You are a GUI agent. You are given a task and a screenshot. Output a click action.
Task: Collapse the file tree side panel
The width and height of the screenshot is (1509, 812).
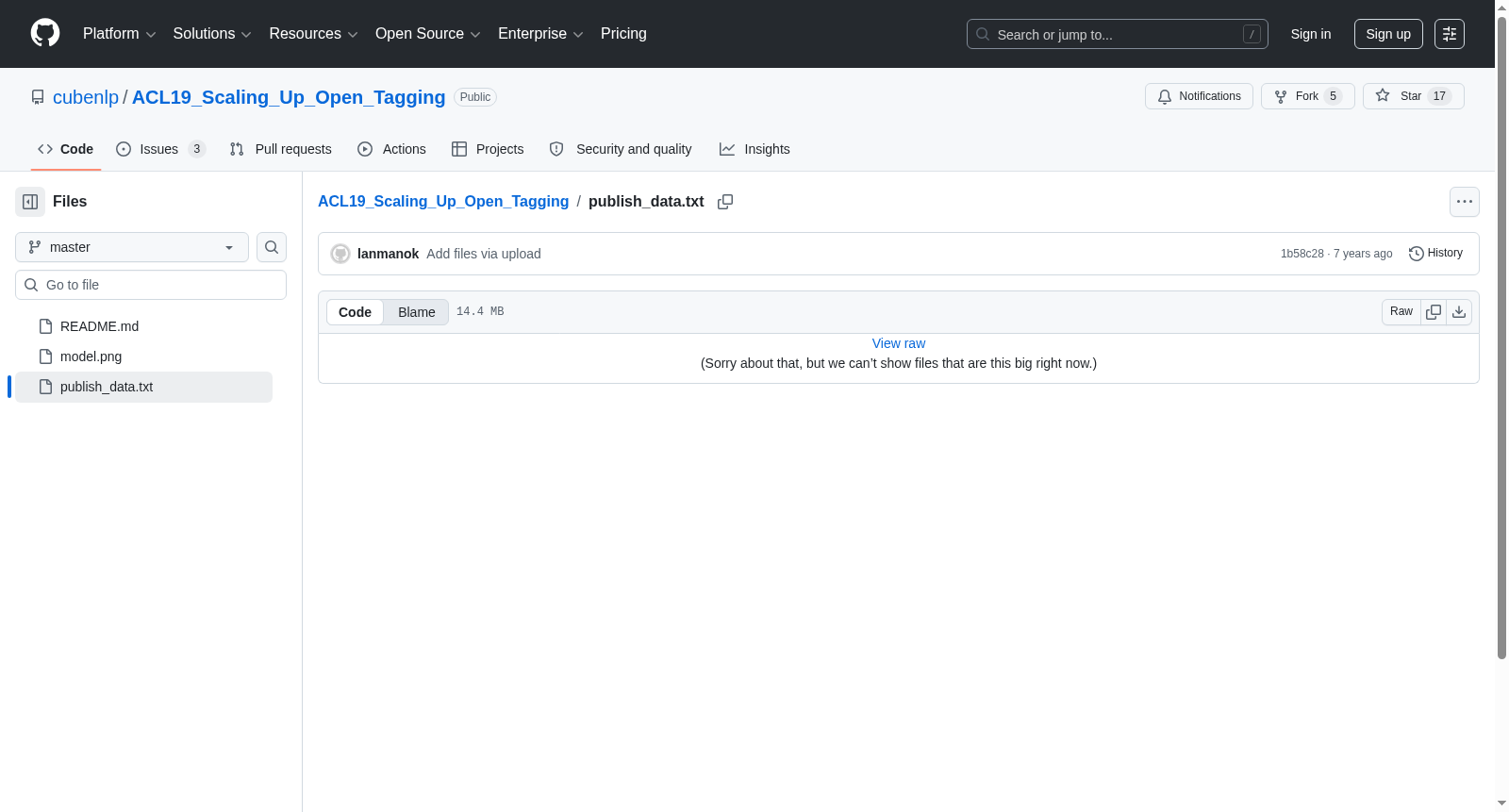tap(30, 202)
